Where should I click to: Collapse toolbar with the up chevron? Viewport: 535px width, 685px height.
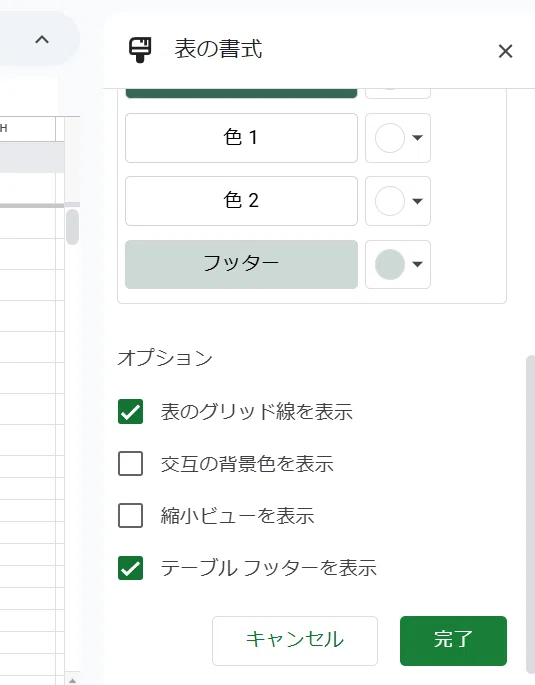pyautogui.click(x=42, y=40)
